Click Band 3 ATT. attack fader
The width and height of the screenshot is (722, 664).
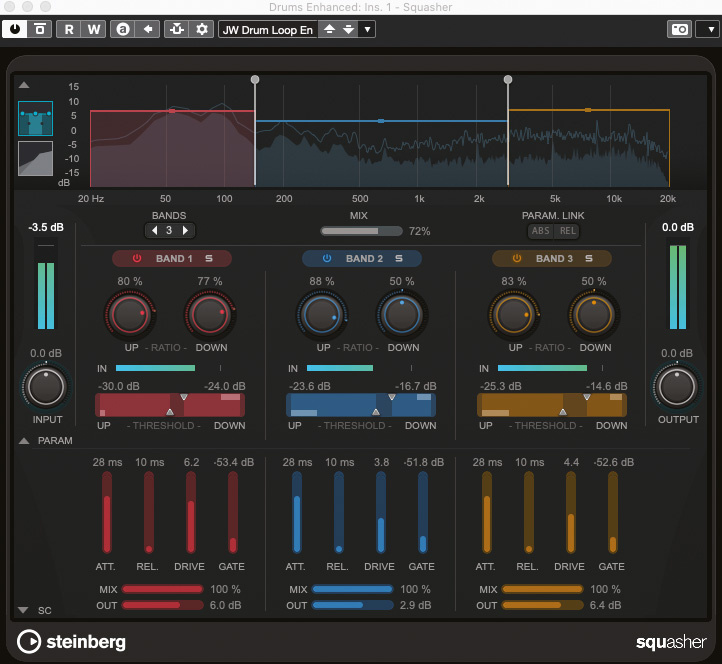point(487,513)
